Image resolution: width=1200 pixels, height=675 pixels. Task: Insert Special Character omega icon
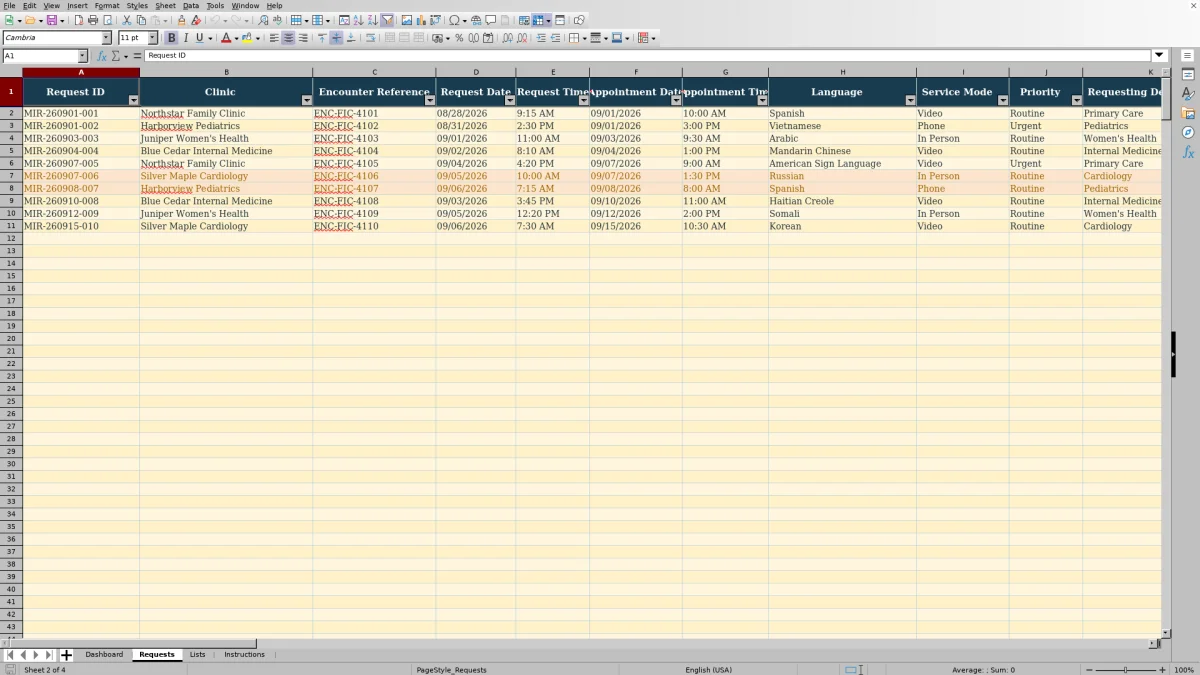[454, 20]
